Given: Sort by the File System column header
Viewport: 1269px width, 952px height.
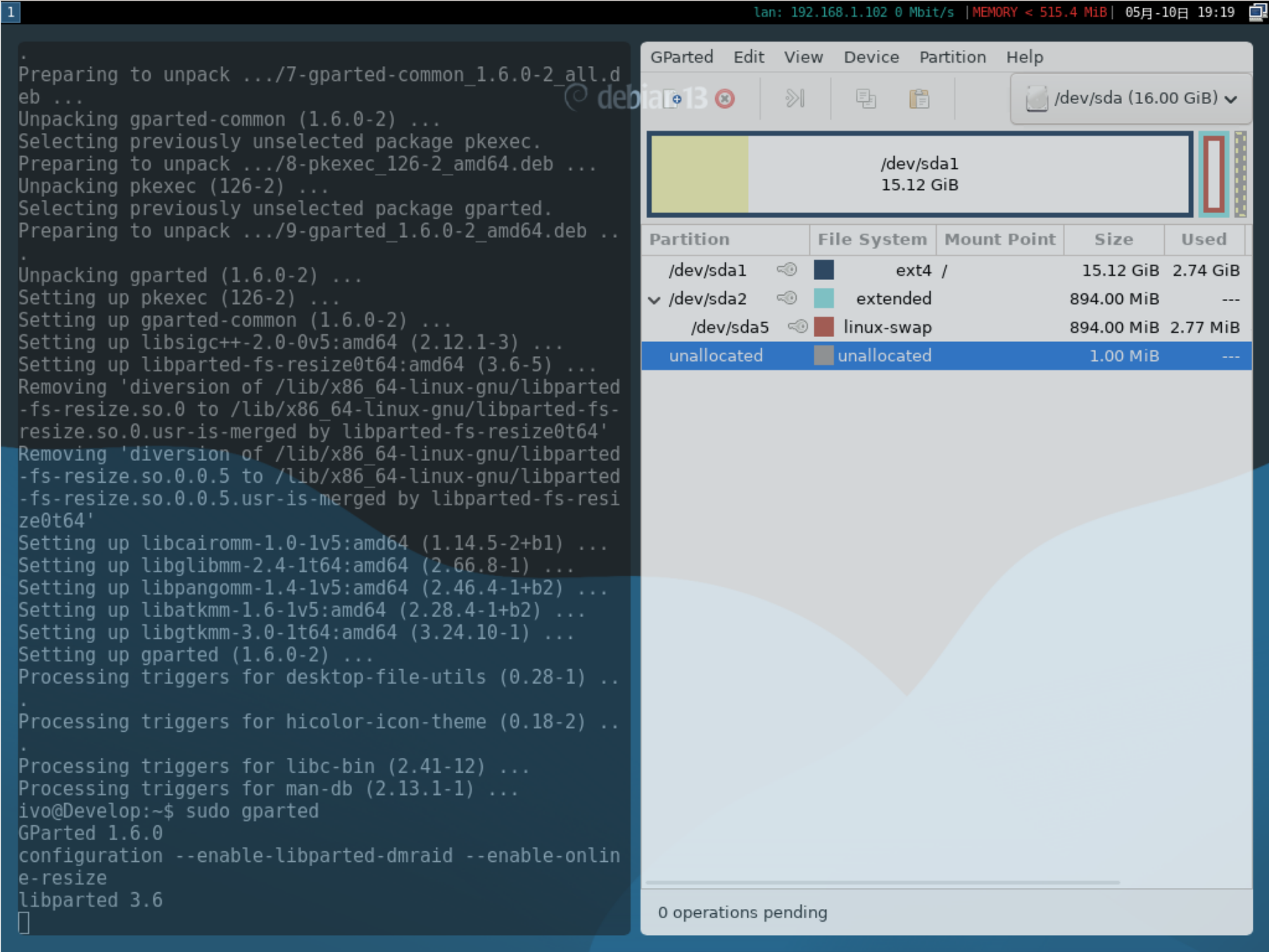Looking at the screenshot, I should coord(873,239).
